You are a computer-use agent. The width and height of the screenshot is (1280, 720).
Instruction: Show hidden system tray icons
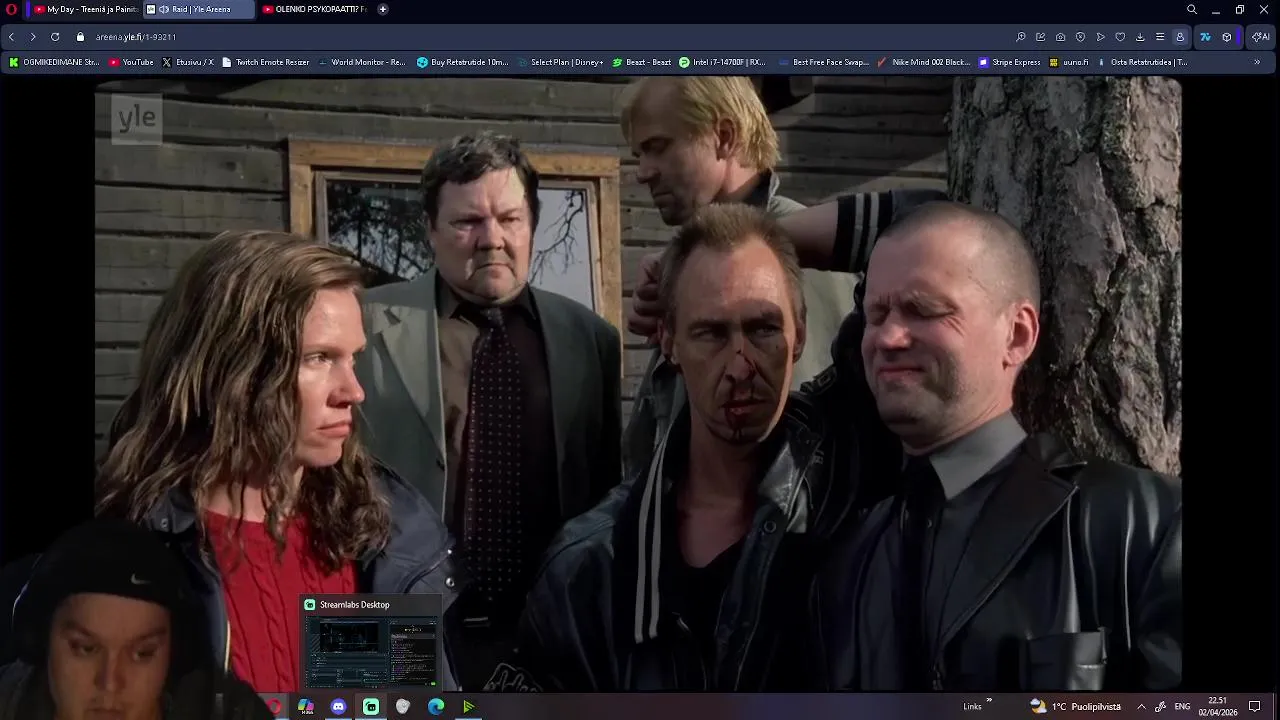coord(1141,707)
